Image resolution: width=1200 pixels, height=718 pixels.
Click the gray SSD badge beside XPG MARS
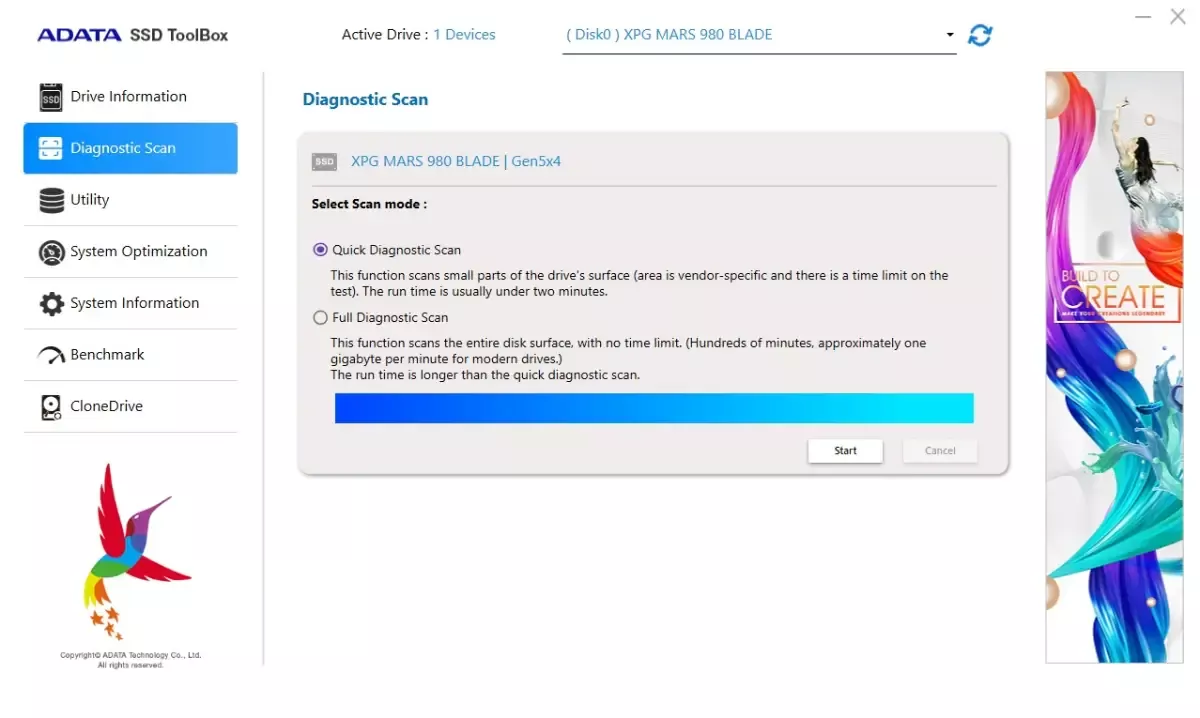pos(324,161)
